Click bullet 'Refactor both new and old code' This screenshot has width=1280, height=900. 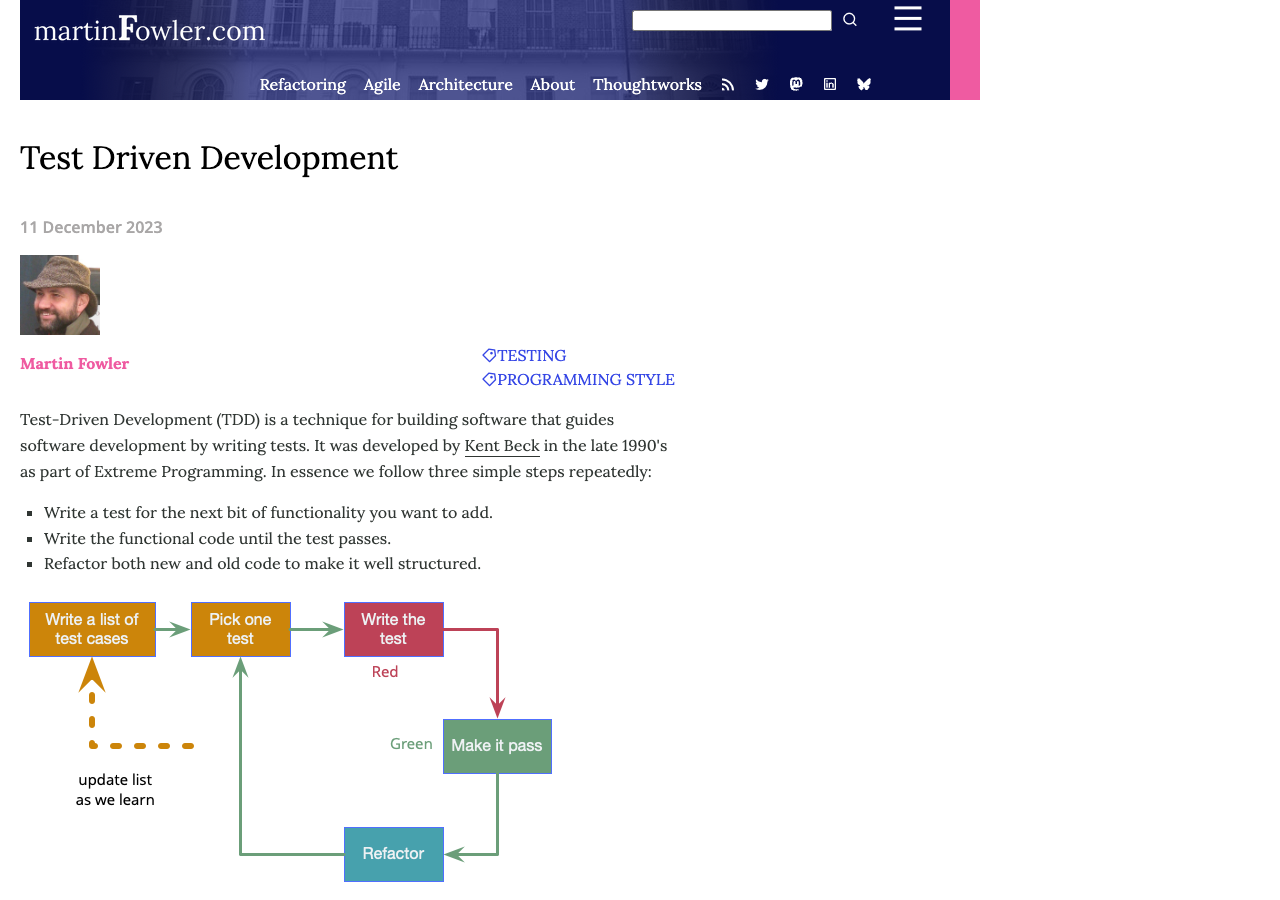(x=262, y=564)
